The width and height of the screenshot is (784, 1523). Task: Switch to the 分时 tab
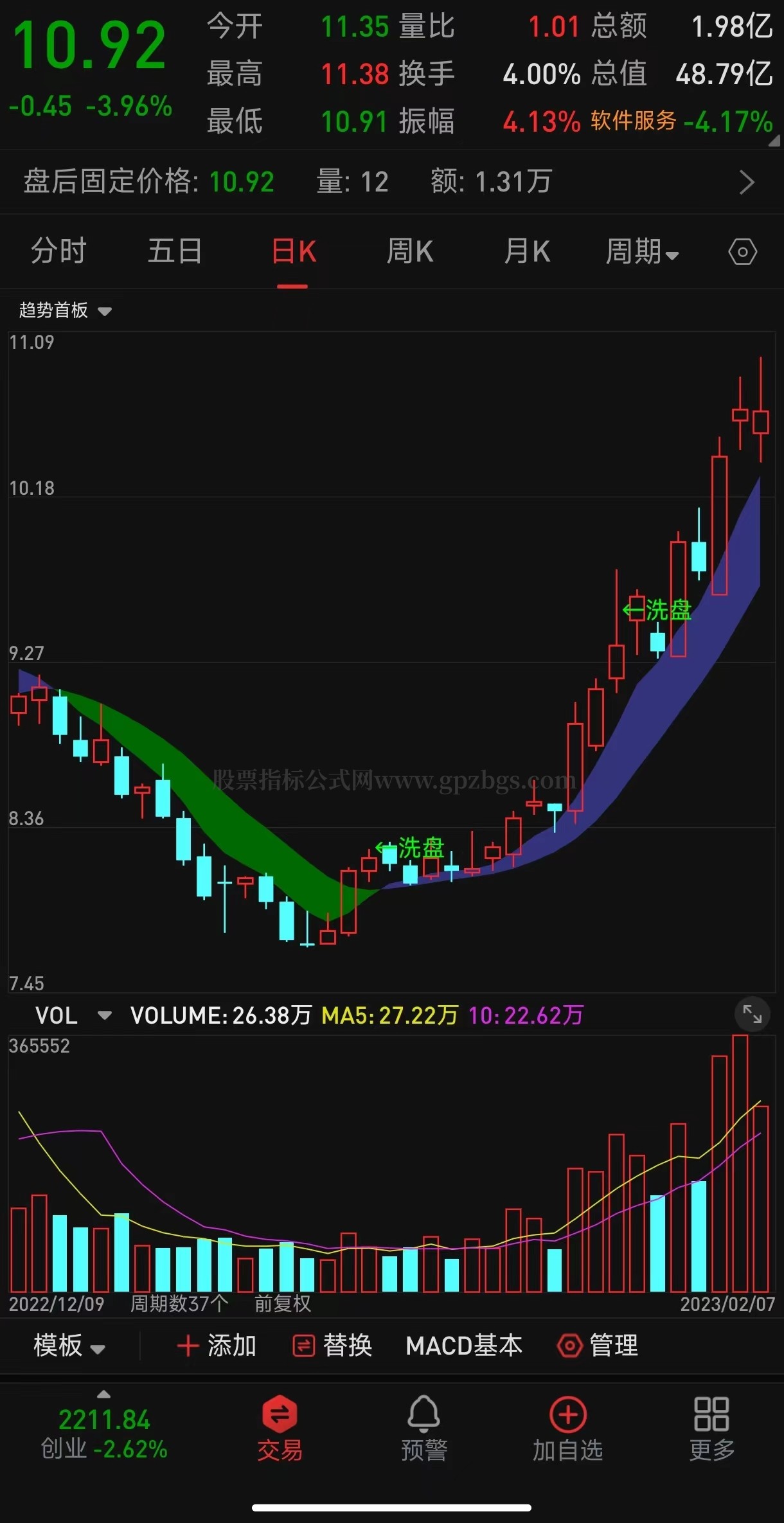[58, 252]
